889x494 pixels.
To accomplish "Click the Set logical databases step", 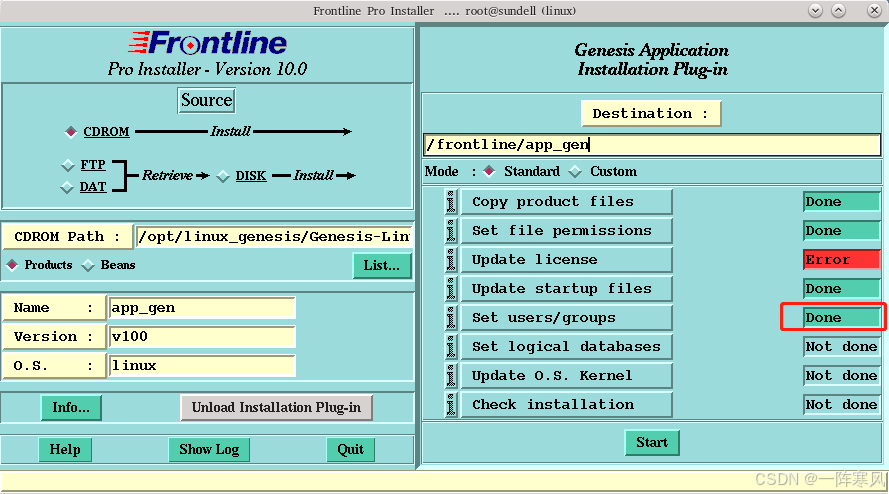I will tap(566, 347).
